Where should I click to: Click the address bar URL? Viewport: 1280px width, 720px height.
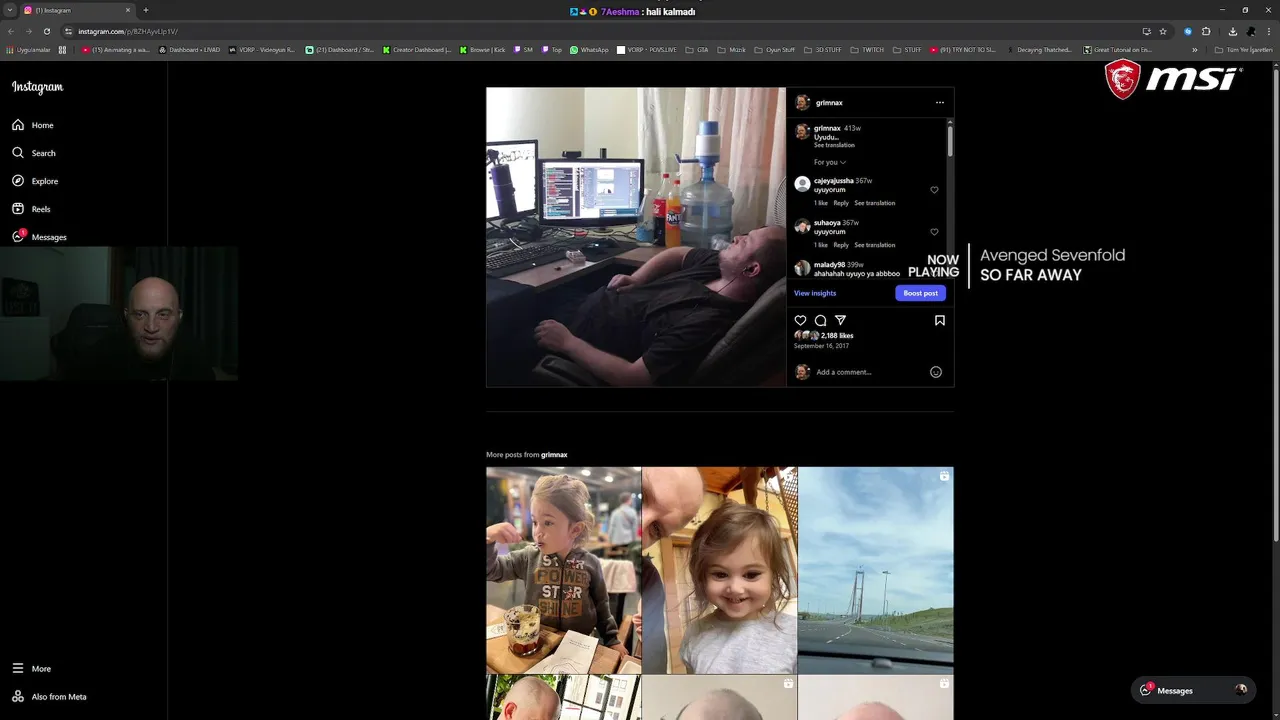click(128, 31)
